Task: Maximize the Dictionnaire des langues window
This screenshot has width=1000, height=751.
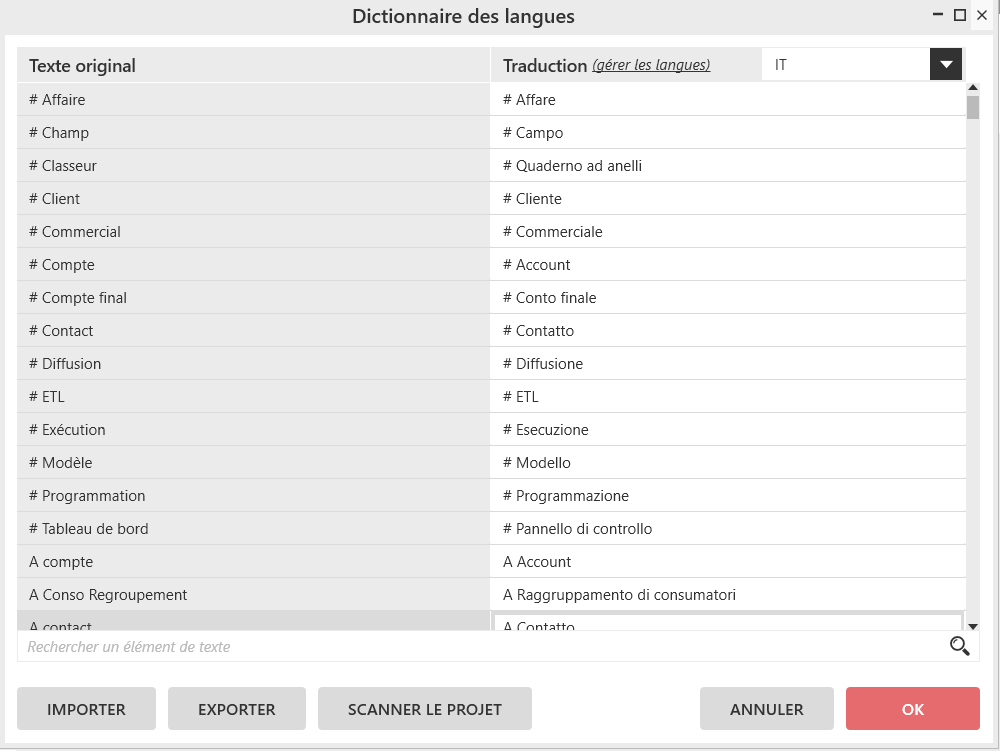Action: (x=960, y=15)
